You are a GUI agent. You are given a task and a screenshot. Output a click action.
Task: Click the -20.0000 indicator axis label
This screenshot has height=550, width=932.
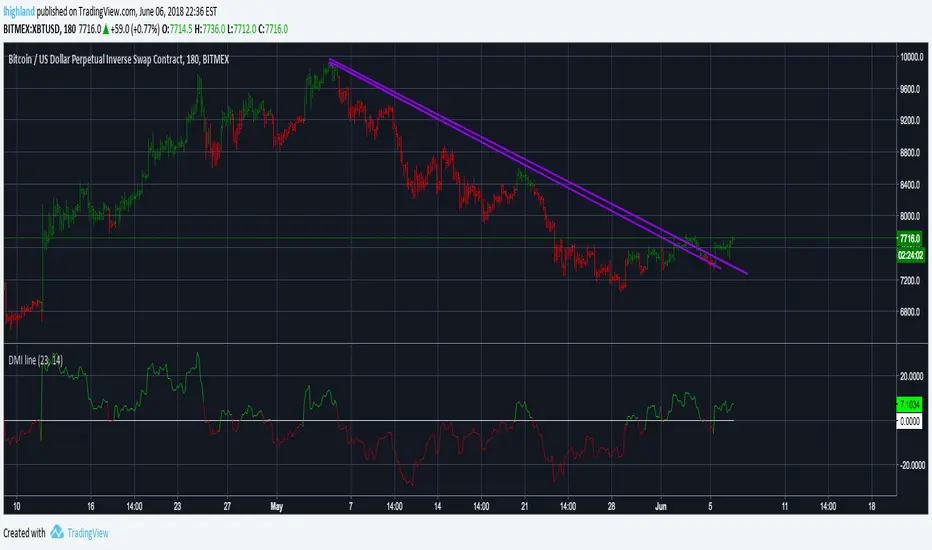(x=911, y=465)
